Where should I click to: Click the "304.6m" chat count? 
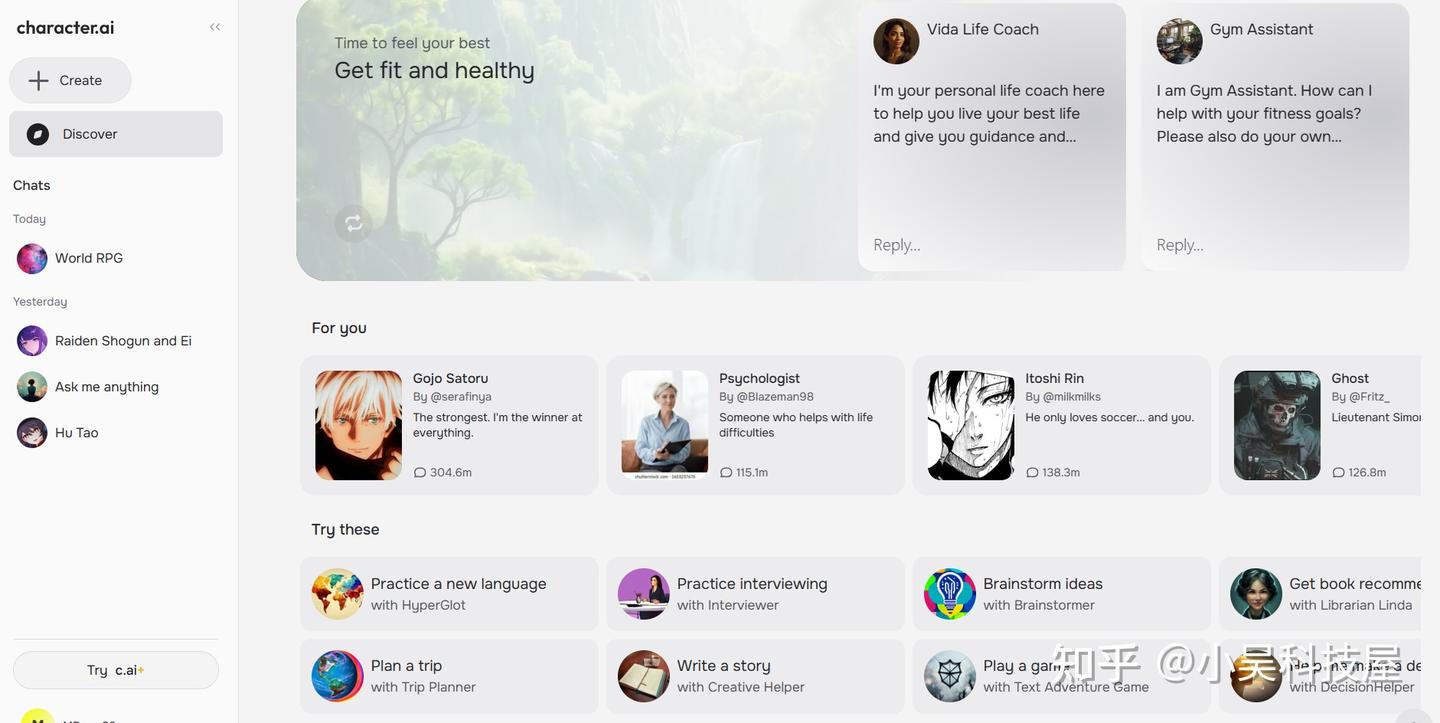tap(443, 472)
